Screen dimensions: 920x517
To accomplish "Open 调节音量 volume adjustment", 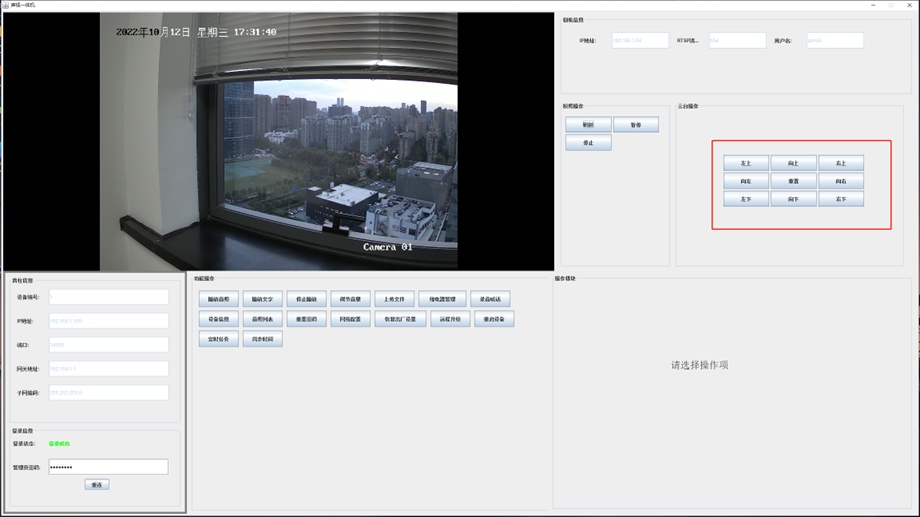I will click(350, 299).
